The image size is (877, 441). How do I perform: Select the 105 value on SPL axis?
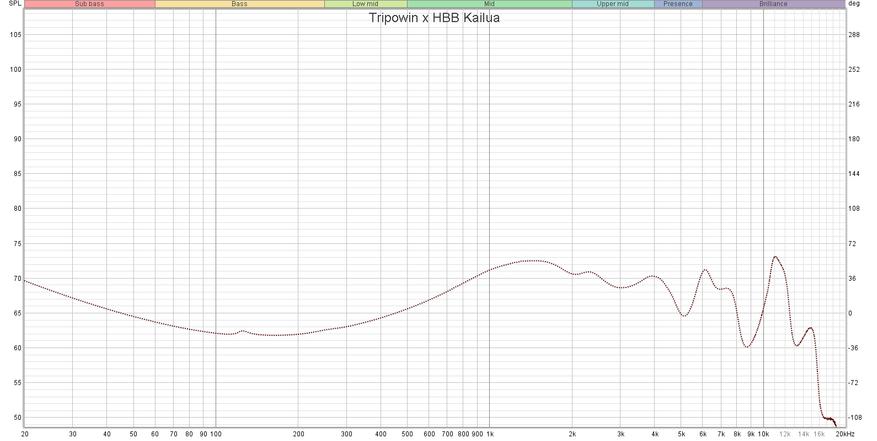pos(16,35)
